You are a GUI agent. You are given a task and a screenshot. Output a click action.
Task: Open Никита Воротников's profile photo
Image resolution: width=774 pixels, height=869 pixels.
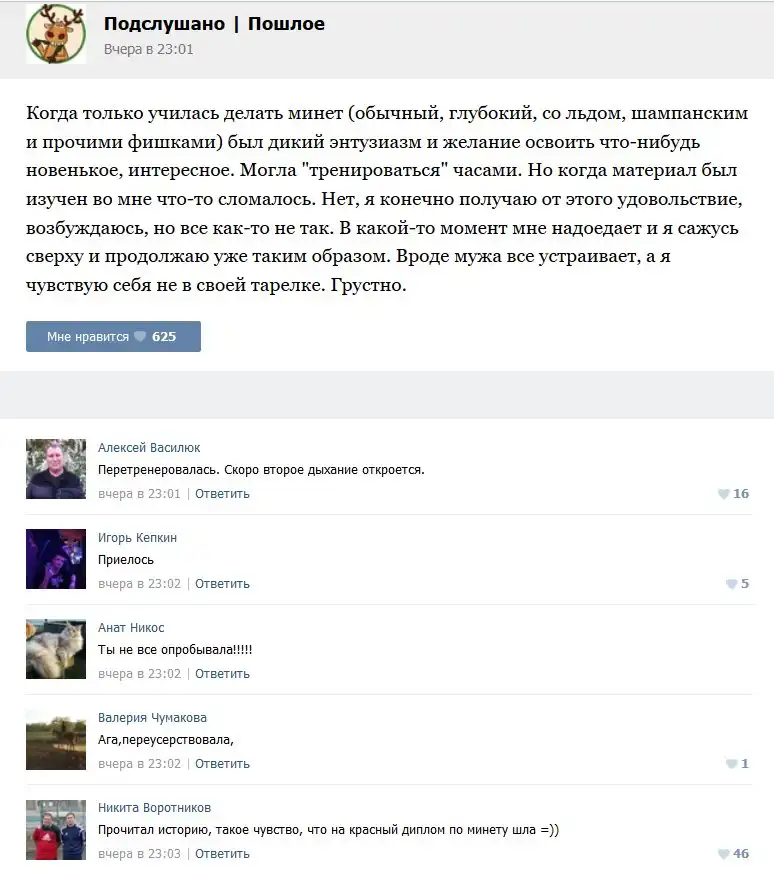pyautogui.click(x=56, y=830)
